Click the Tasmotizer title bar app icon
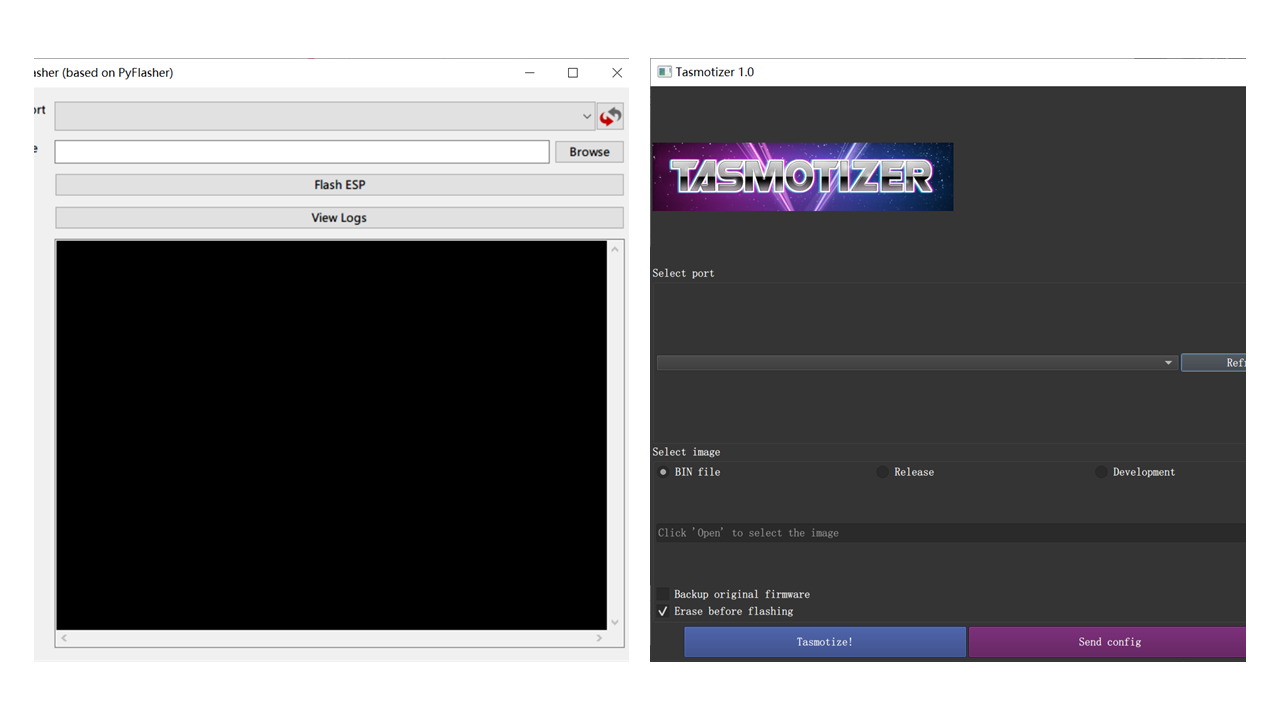1280x720 pixels. tap(664, 72)
